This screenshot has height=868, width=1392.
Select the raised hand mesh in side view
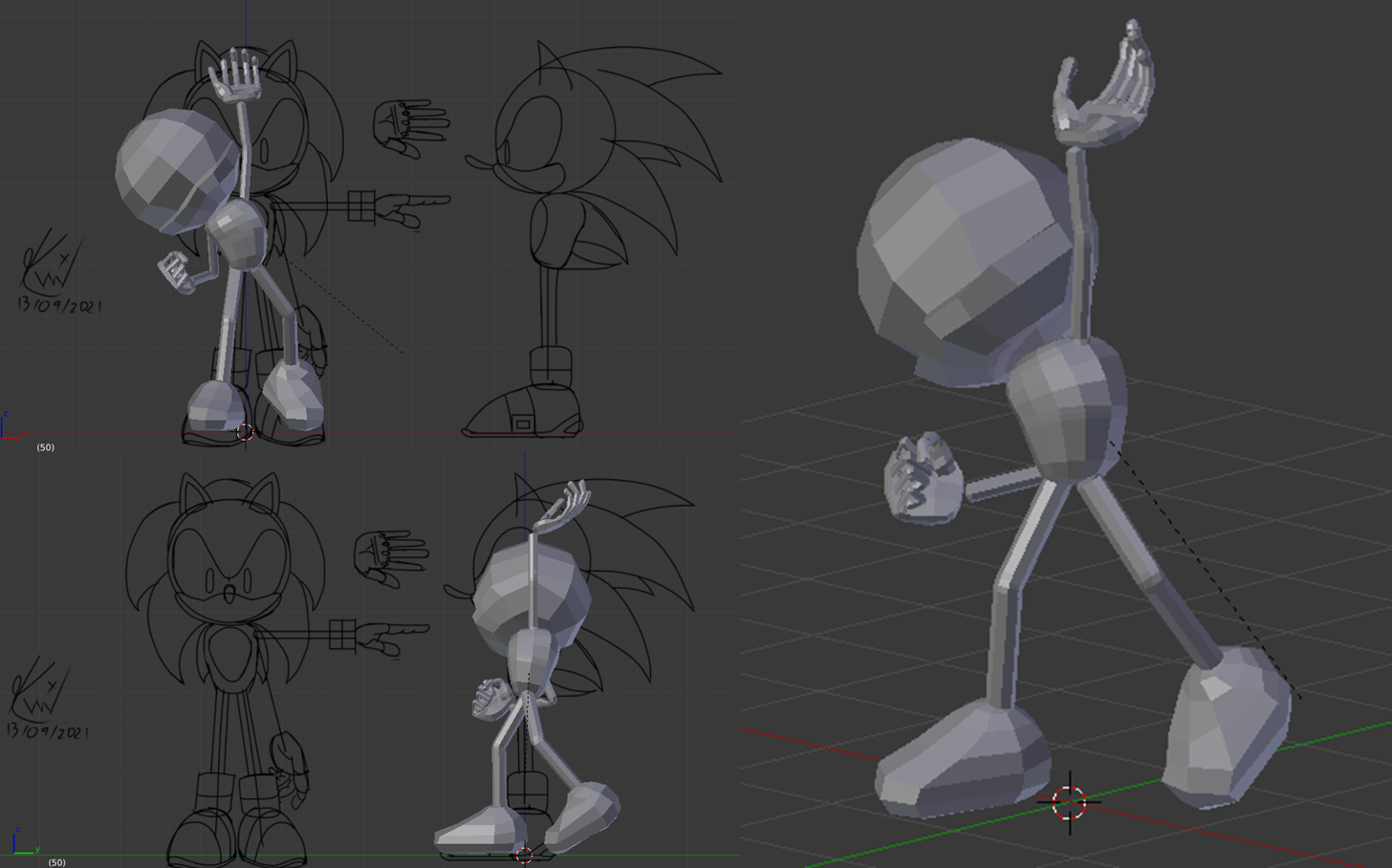click(x=564, y=505)
